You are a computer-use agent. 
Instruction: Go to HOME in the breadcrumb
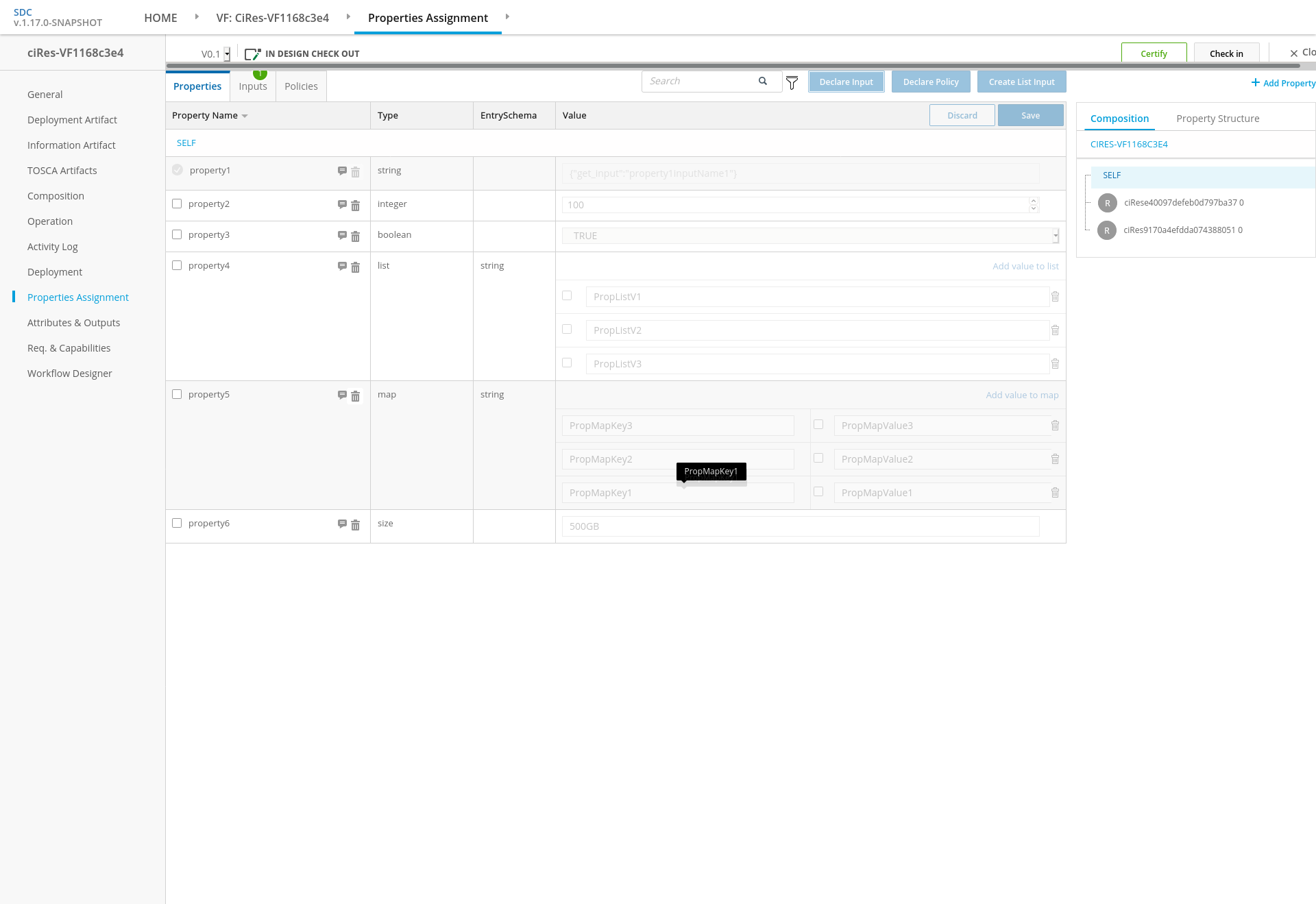160,18
